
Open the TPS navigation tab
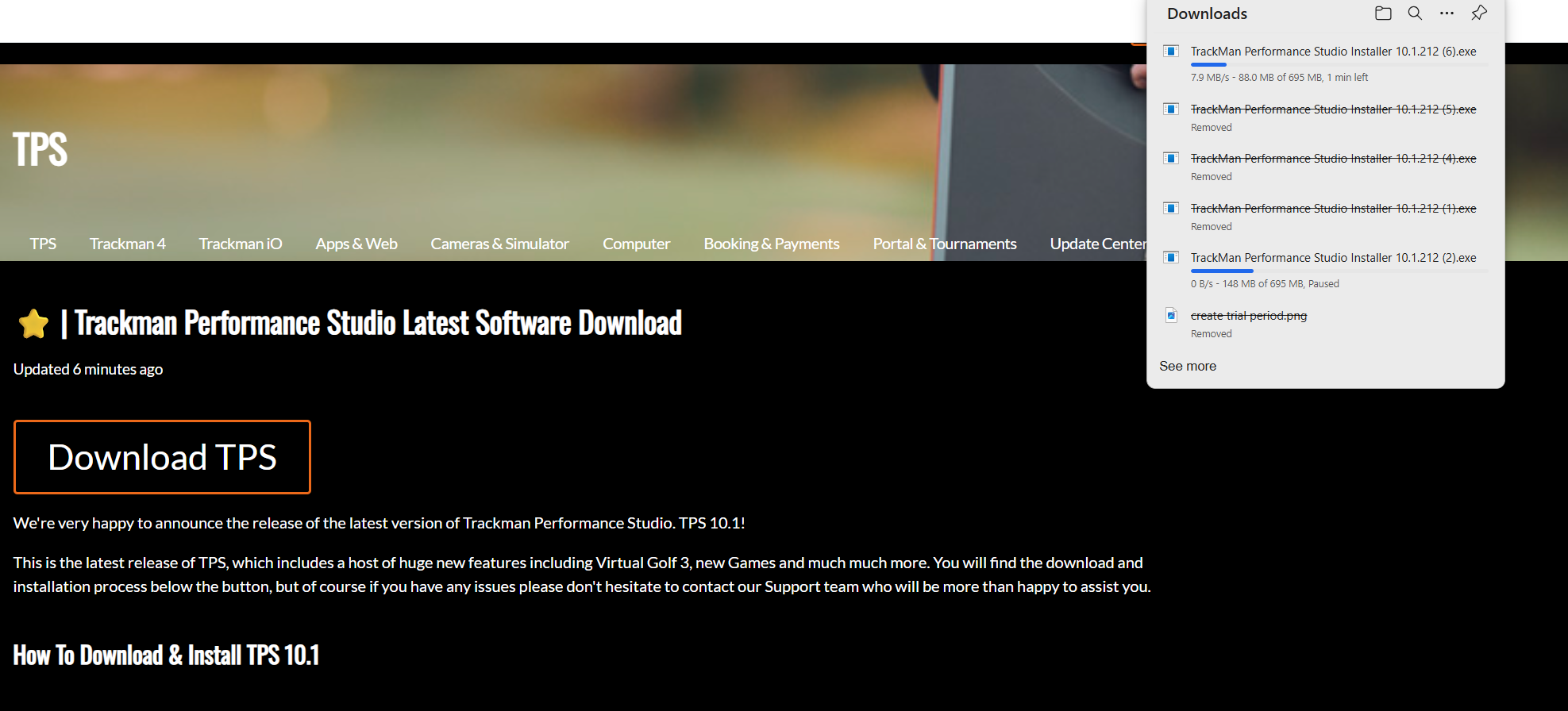click(x=43, y=244)
